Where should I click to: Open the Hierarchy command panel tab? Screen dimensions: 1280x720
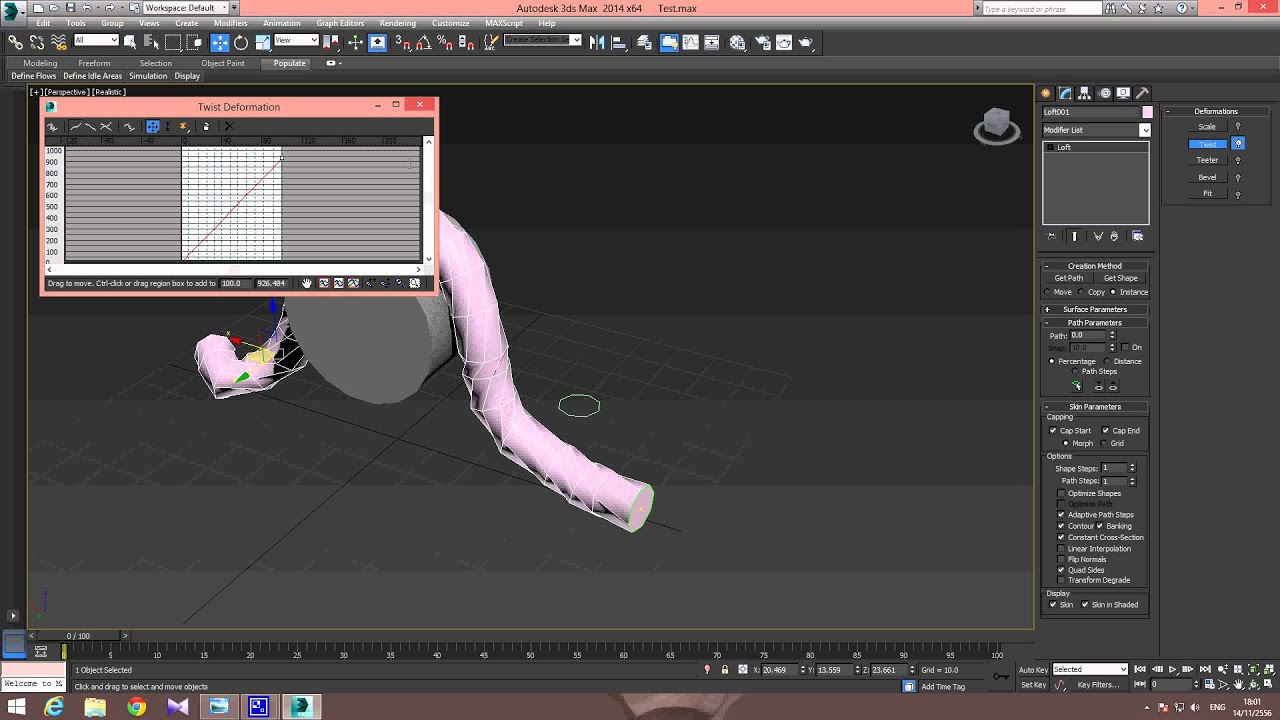click(1085, 93)
